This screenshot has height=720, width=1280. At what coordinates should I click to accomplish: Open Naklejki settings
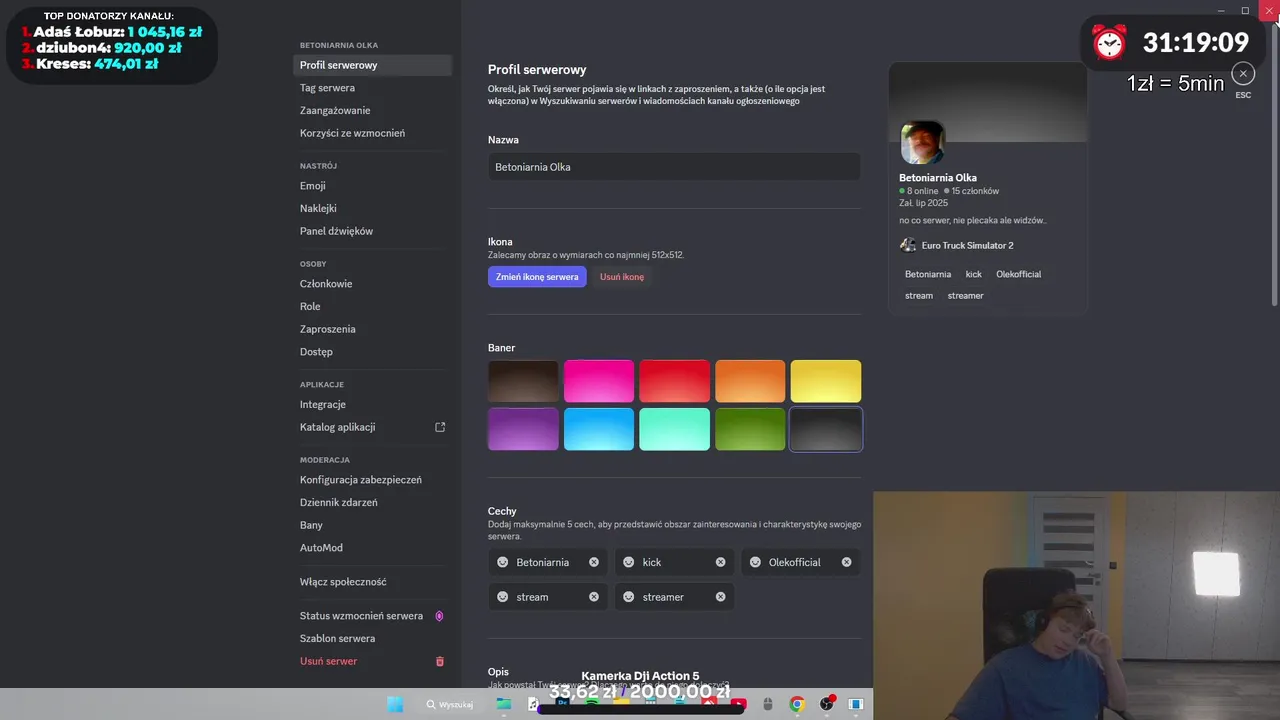[373, 208]
